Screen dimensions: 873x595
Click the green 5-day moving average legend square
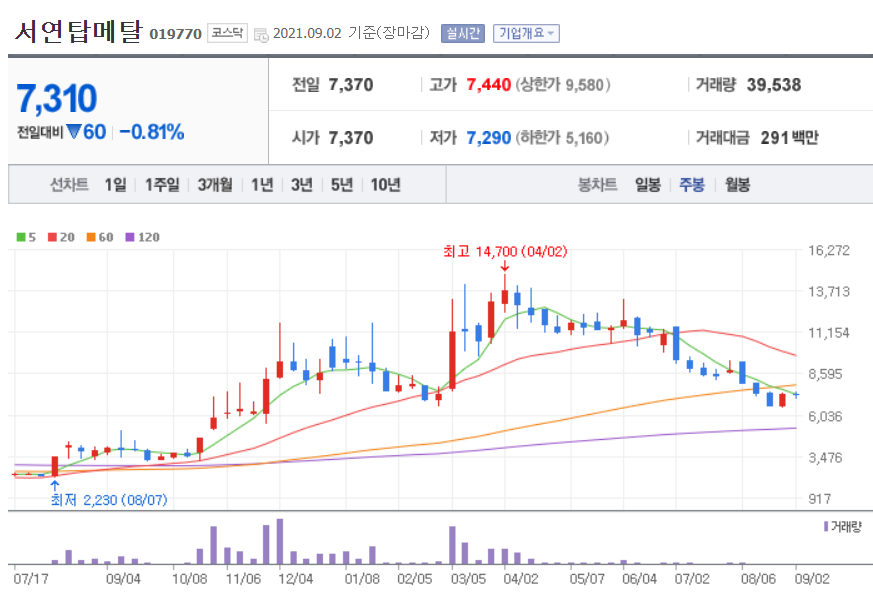pyautogui.click(x=22, y=237)
